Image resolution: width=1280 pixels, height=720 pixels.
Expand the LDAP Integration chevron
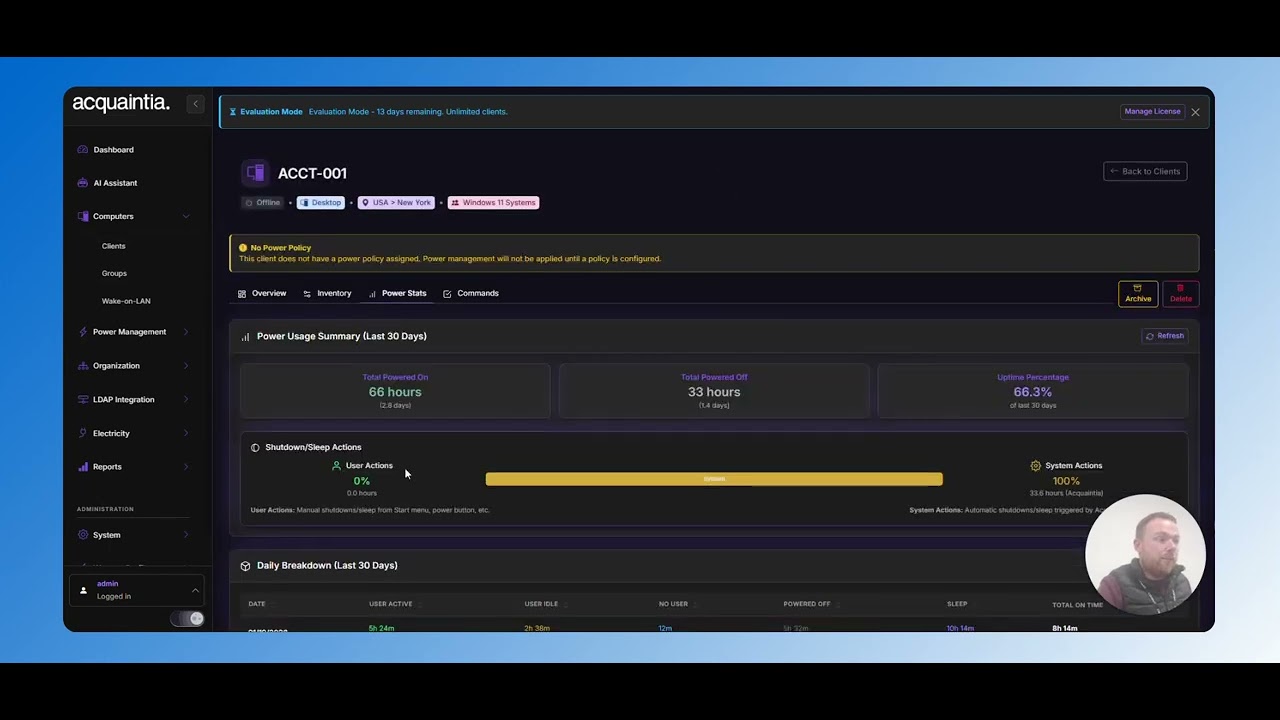[186, 400]
